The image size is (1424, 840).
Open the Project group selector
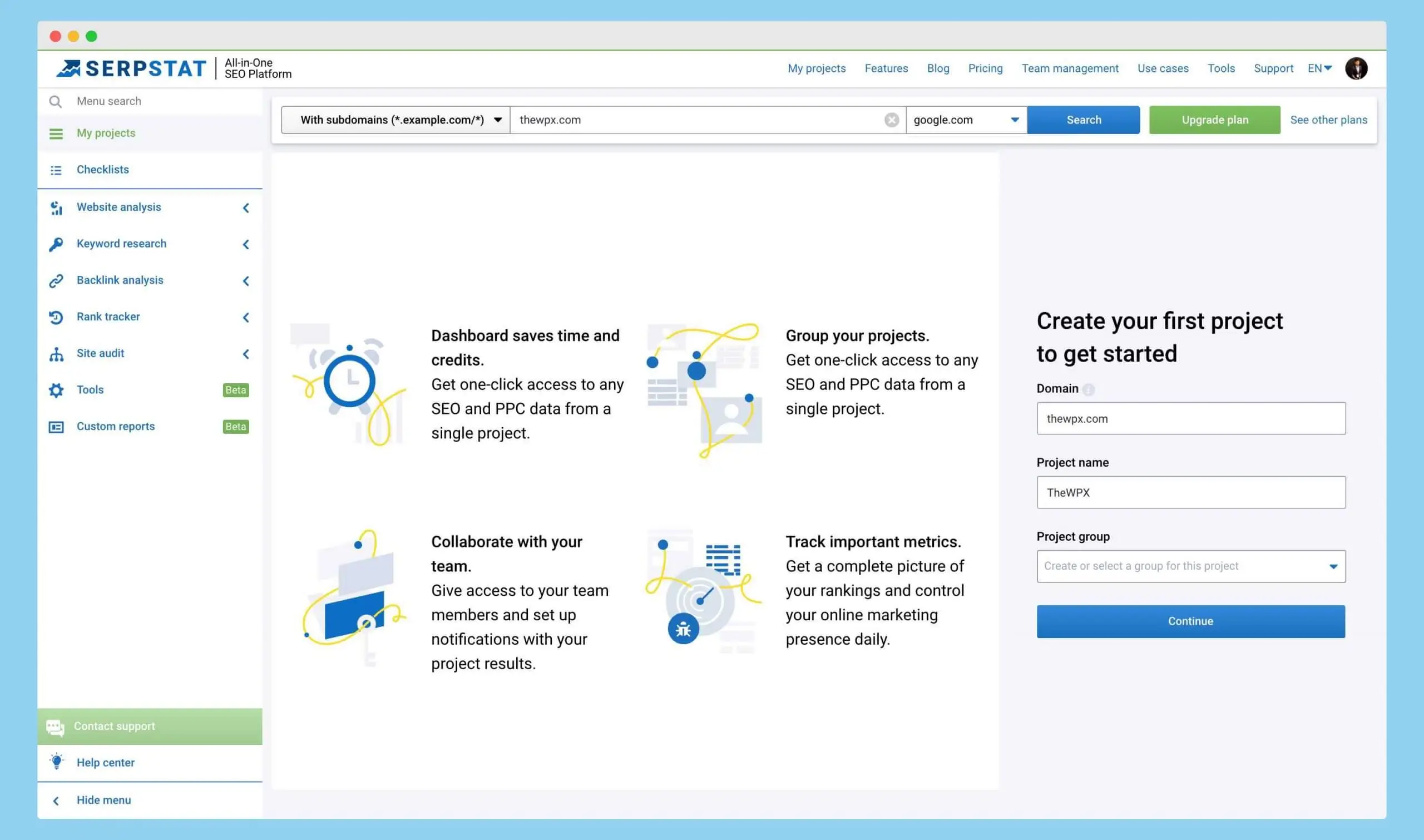[1190, 566]
